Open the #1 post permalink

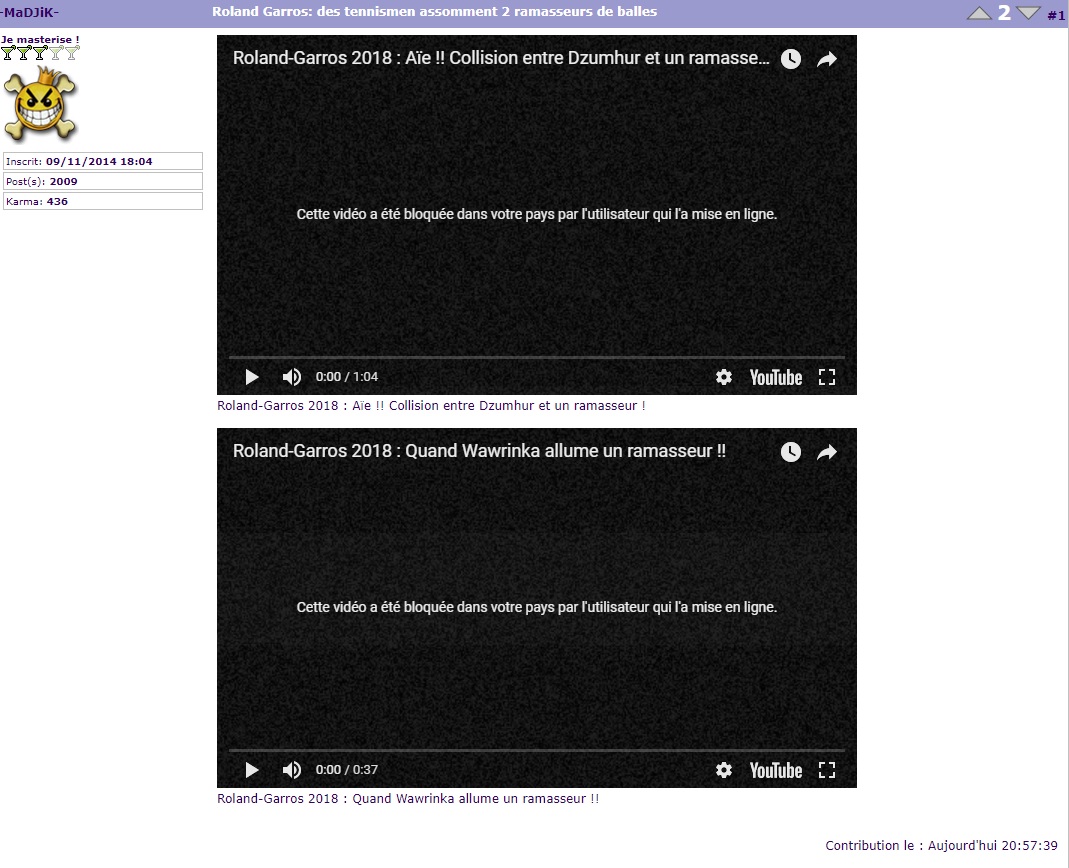[x=1056, y=15]
